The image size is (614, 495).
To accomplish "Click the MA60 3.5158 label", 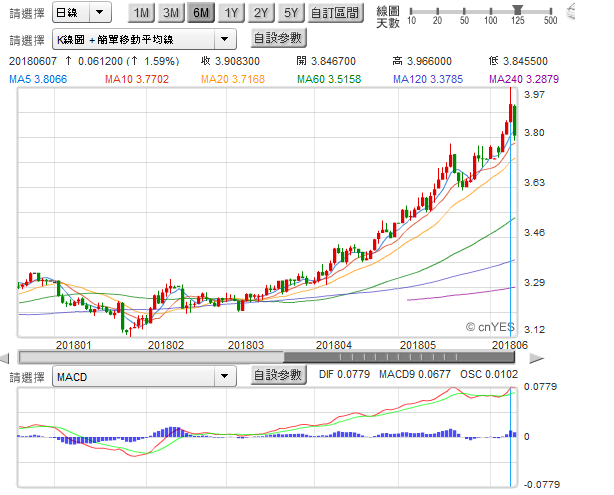I will point(329,79).
